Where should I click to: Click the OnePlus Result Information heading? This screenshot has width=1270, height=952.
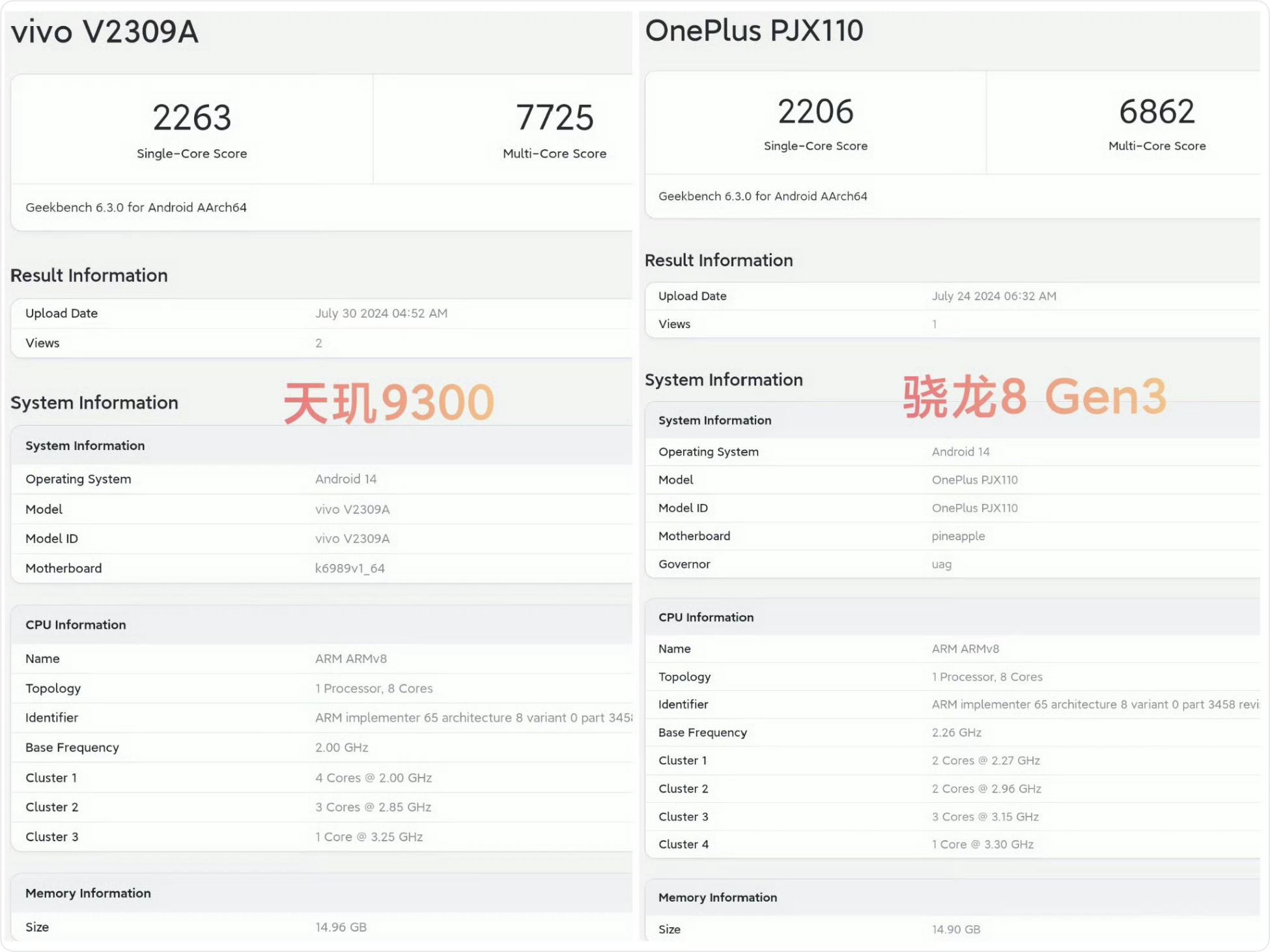719,260
